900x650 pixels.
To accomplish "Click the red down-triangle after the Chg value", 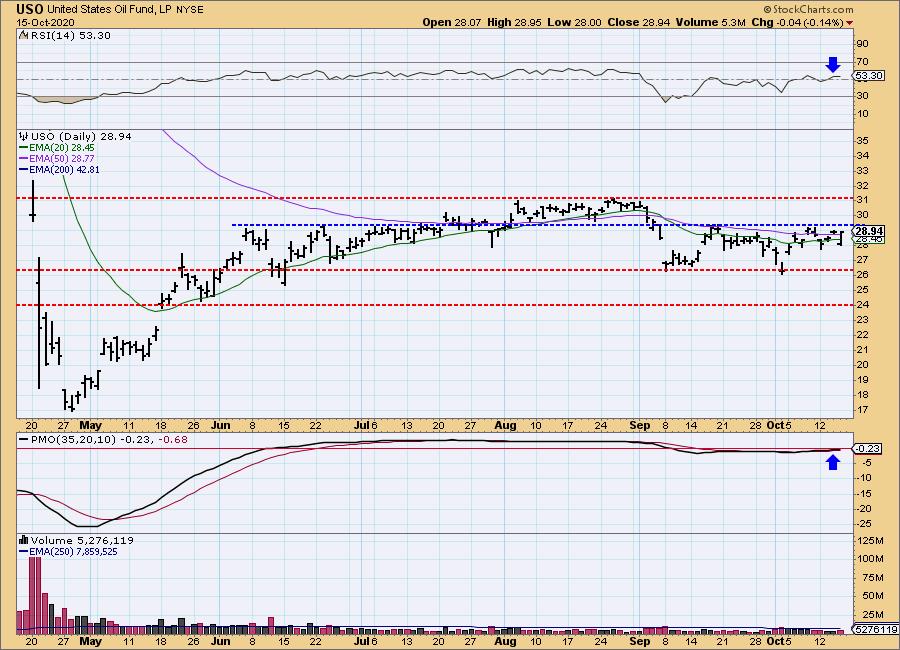I will (849, 23).
